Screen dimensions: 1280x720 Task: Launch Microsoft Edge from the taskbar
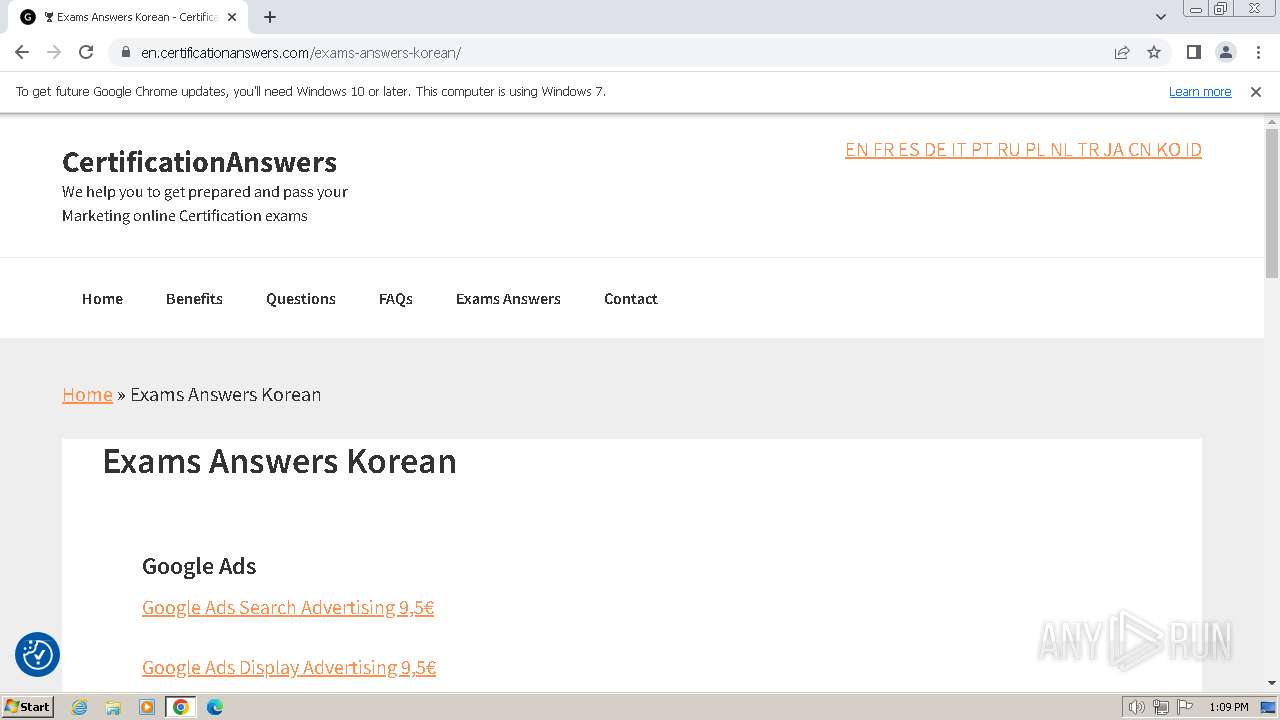pos(215,707)
